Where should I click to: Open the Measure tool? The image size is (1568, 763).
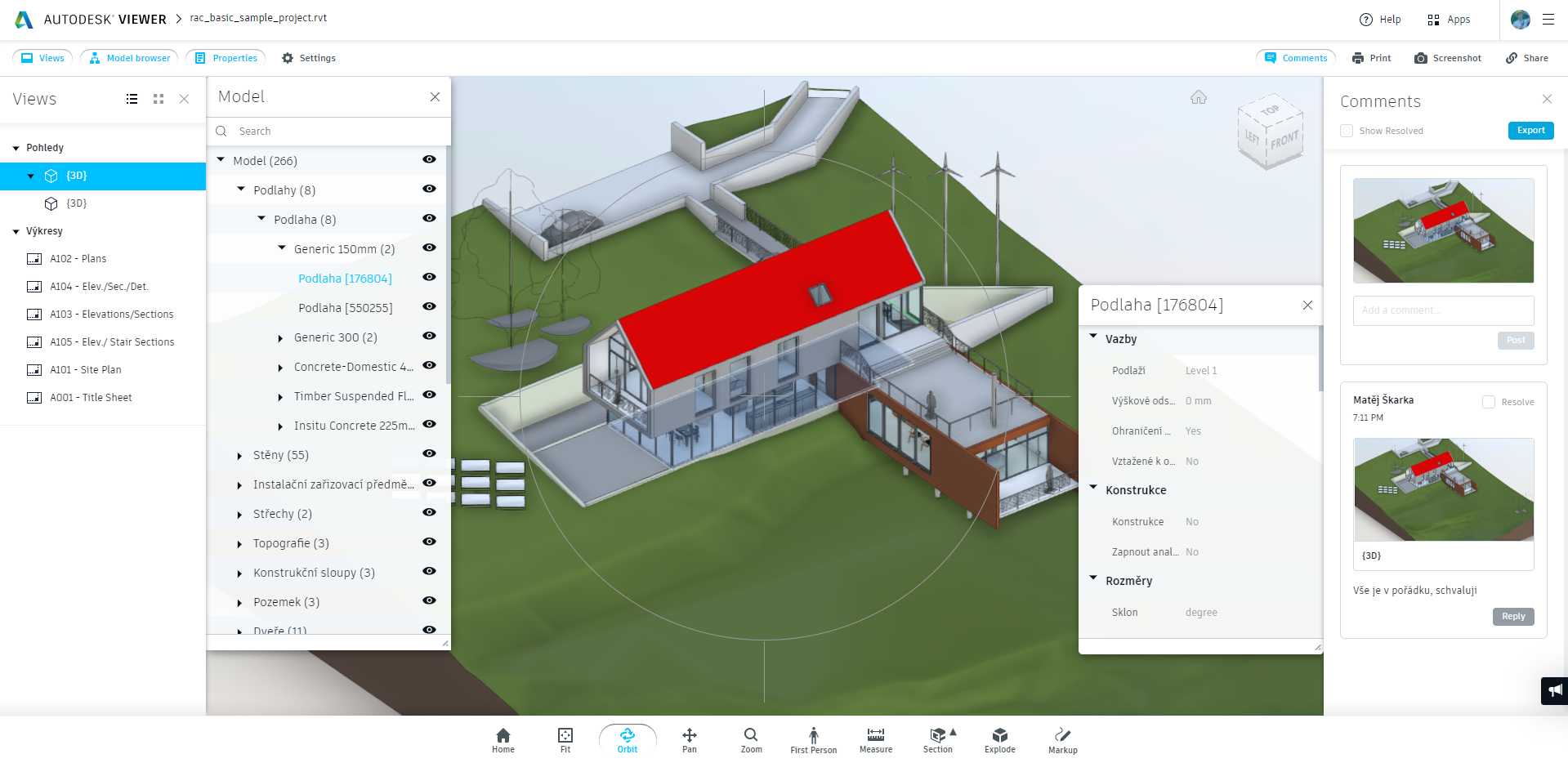876,740
